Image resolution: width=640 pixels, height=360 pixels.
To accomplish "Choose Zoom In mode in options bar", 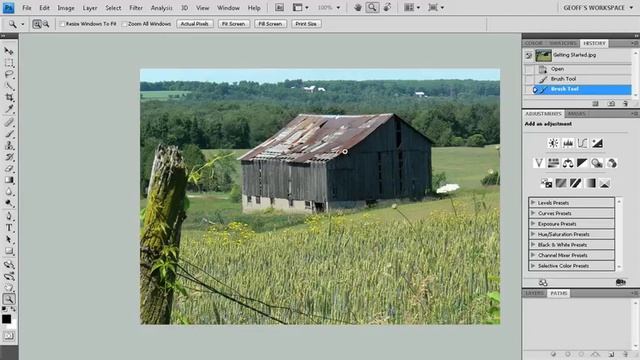I will (x=37, y=24).
